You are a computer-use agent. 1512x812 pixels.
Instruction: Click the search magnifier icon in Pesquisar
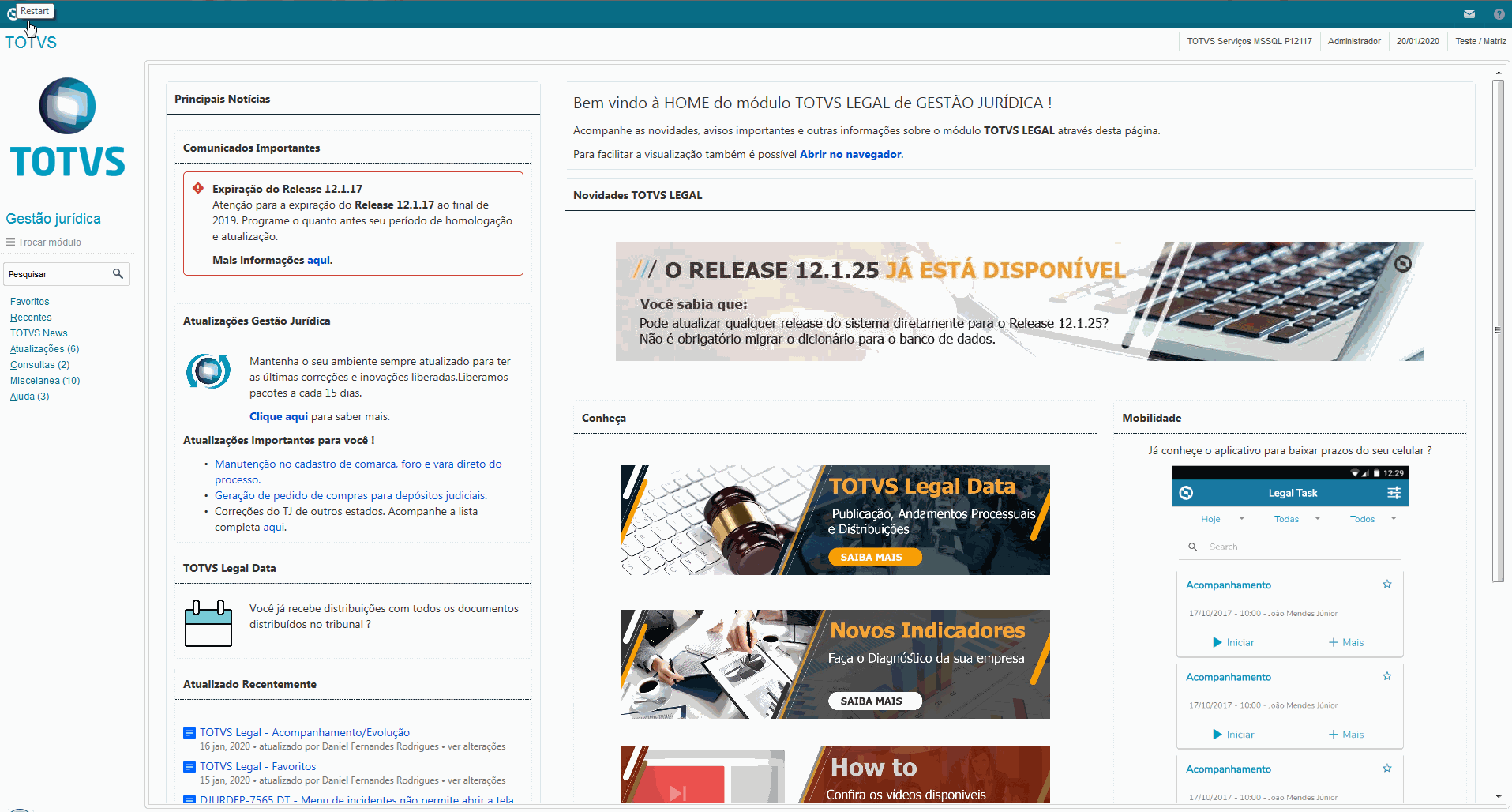118,274
